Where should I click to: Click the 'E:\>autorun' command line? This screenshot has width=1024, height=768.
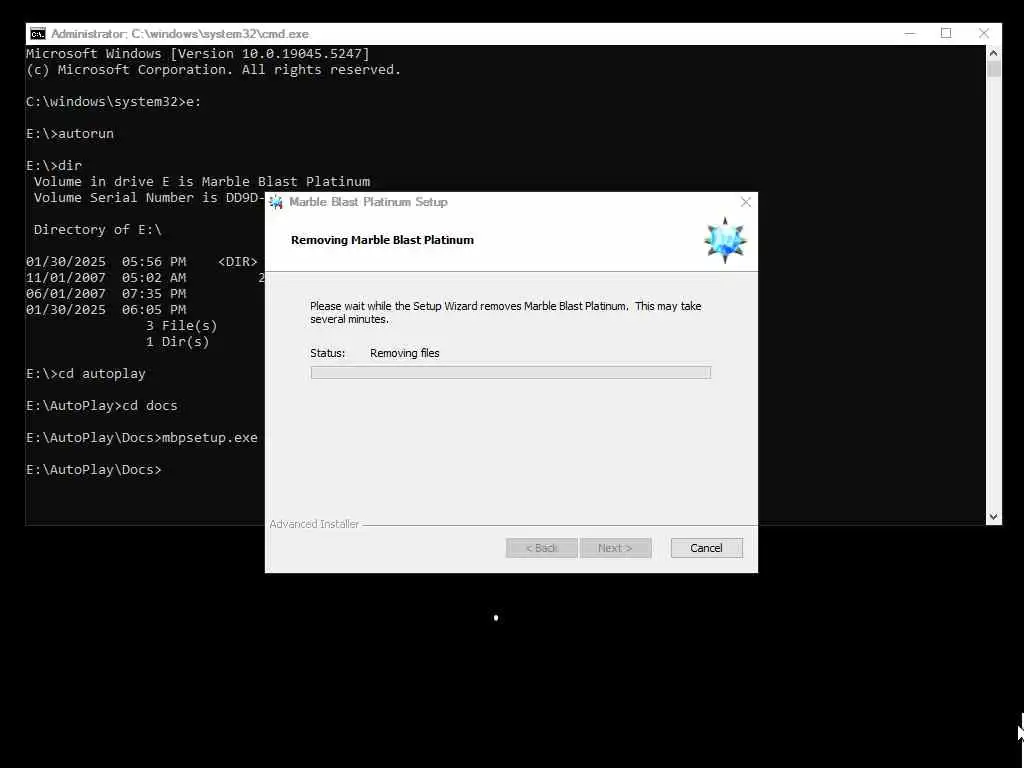tap(70, 133)
